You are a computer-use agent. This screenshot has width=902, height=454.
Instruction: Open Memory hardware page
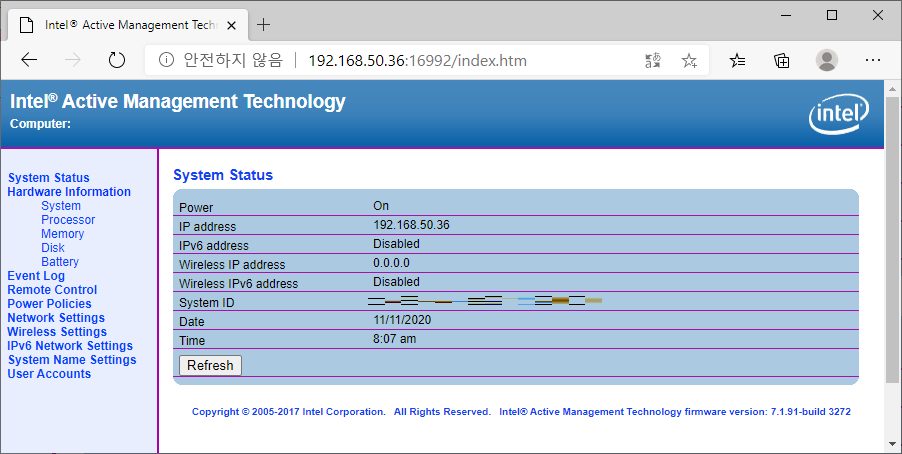[63, 234]
